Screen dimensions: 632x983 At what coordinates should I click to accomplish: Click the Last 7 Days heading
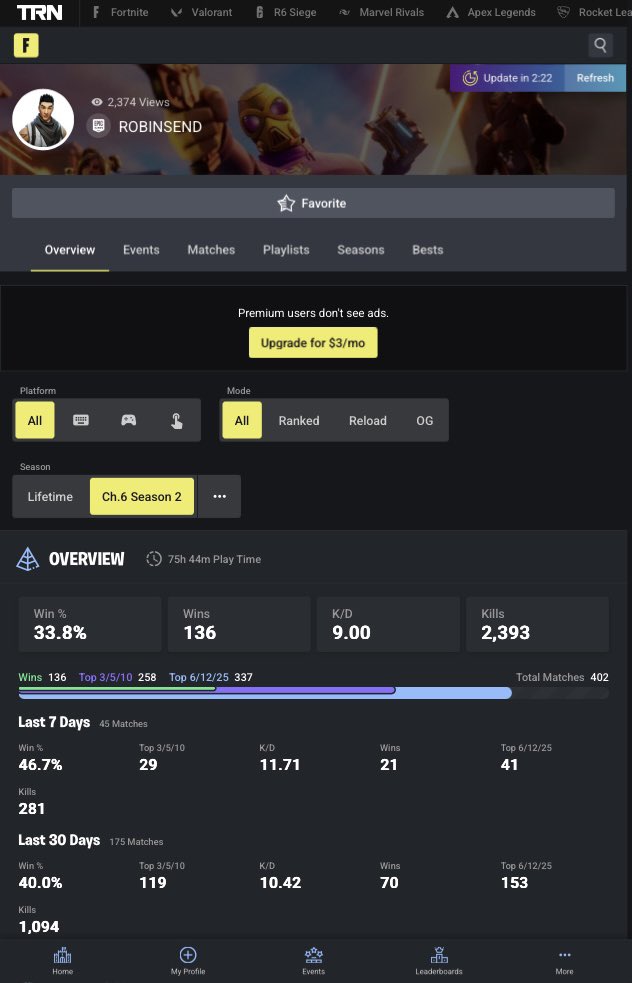54,722
